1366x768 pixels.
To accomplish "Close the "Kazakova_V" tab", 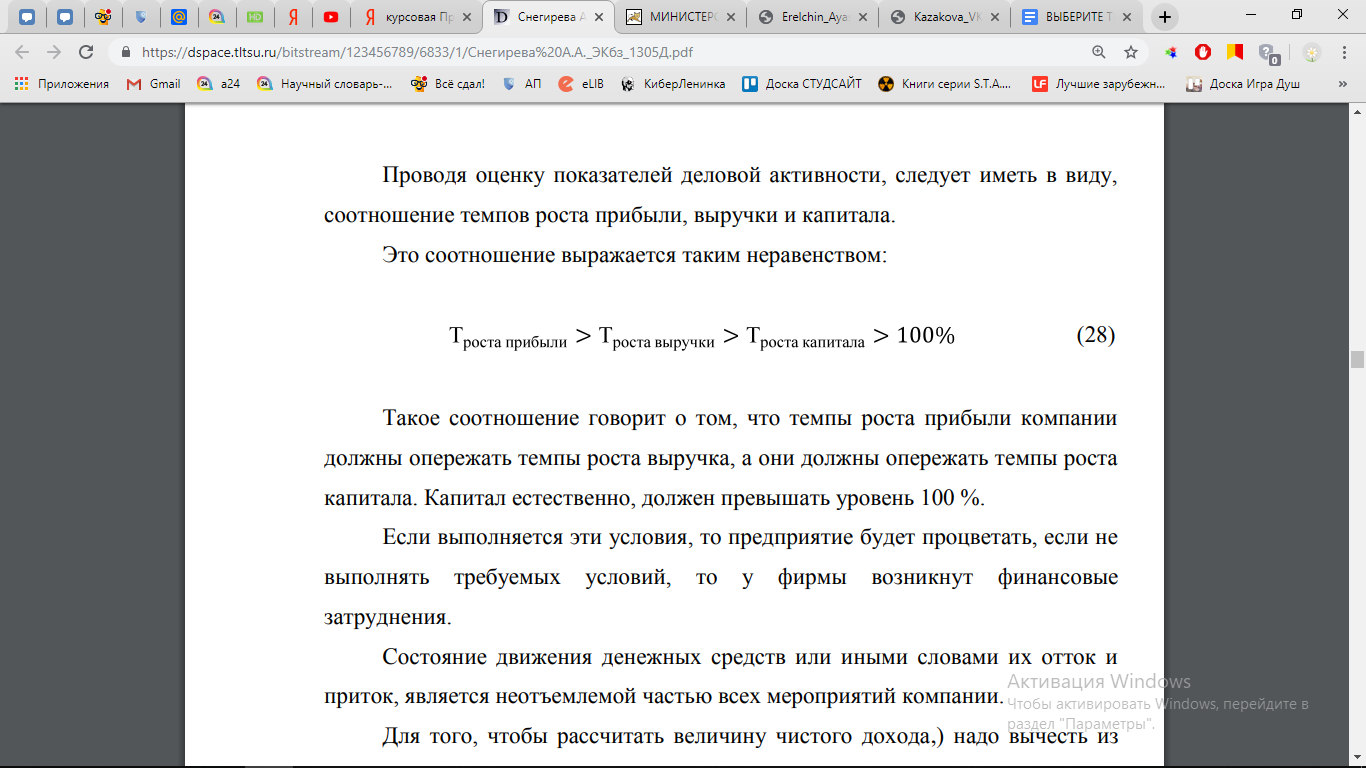I will pyautogui.click(x=993, y=17).
